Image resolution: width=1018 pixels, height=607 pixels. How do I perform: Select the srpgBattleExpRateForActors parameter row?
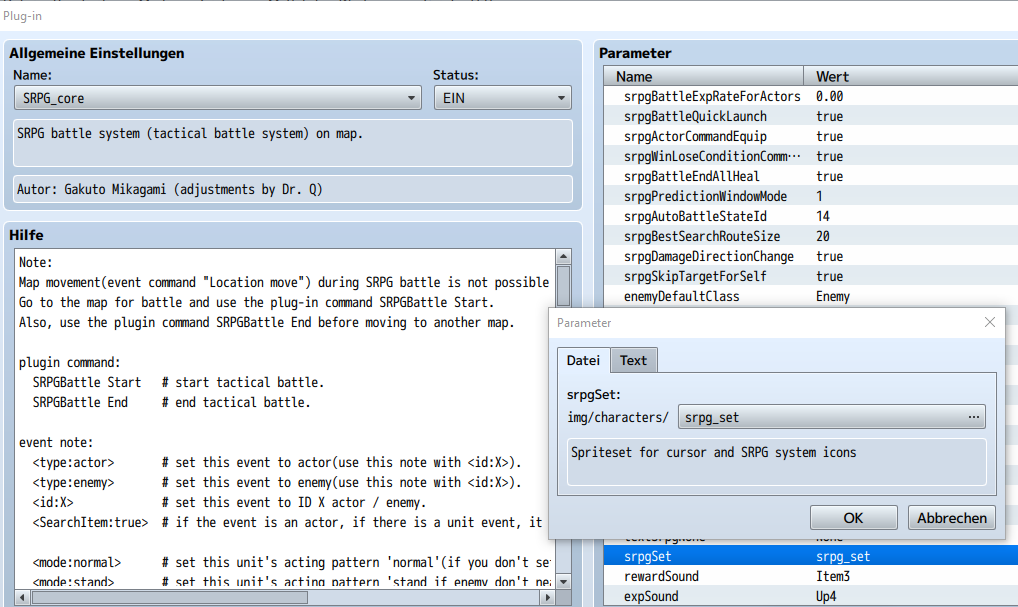point(811,96)
